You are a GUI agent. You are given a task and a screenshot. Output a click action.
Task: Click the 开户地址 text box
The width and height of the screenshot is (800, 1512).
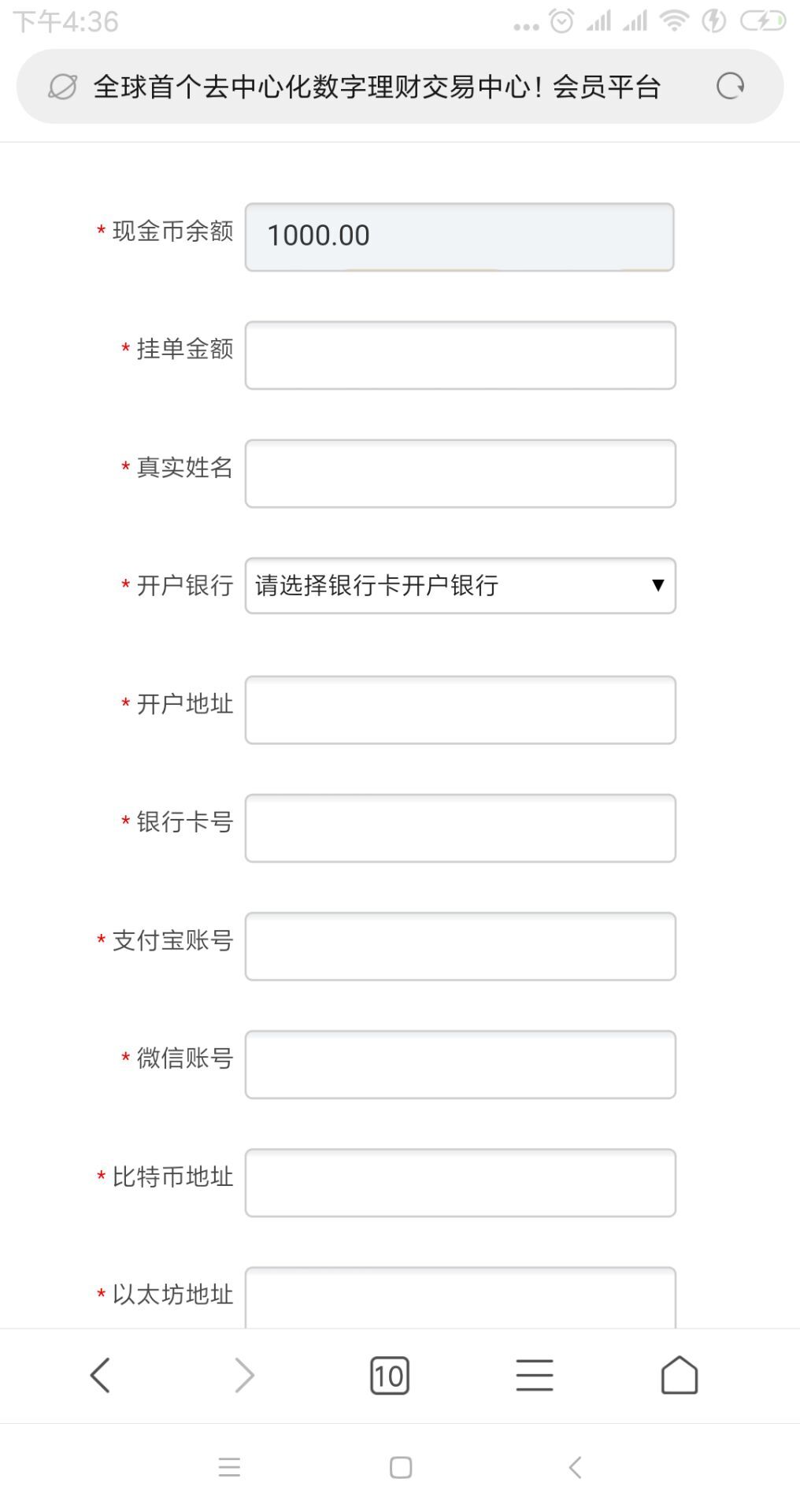461,710
